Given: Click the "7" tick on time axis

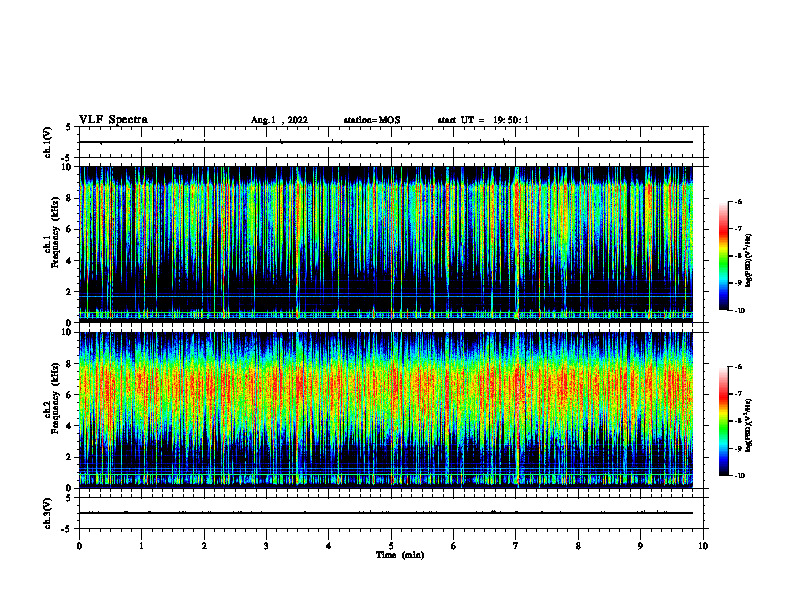Looking at the screenshot, I should coord(516,546).
